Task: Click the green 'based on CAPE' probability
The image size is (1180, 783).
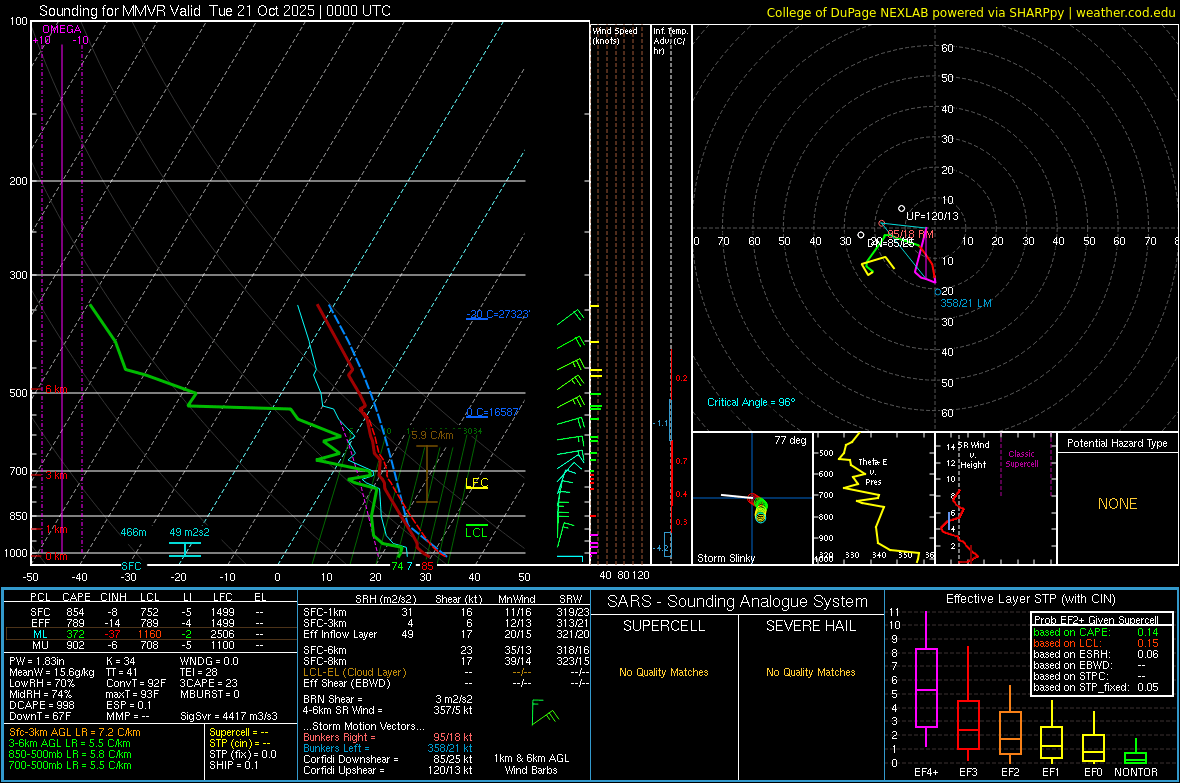Action: [x=1096, y=632]
